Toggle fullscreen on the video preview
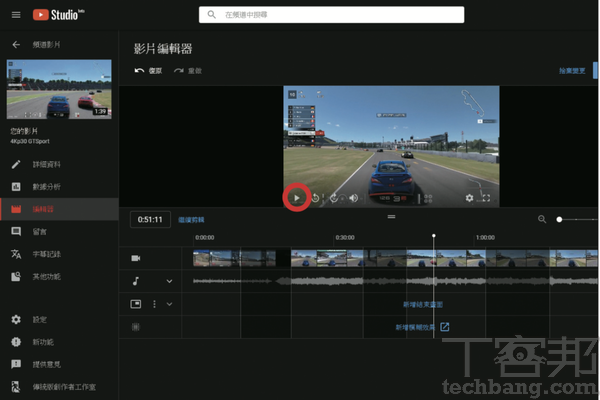The height and width of the screenshot is (400, 600). (x=486, y=198)
